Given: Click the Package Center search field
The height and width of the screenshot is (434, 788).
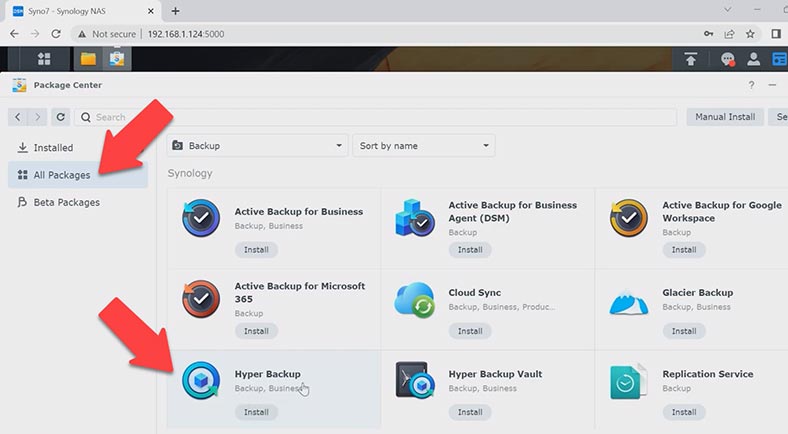Looking at the screenshot, I should [x=375, y=117].
